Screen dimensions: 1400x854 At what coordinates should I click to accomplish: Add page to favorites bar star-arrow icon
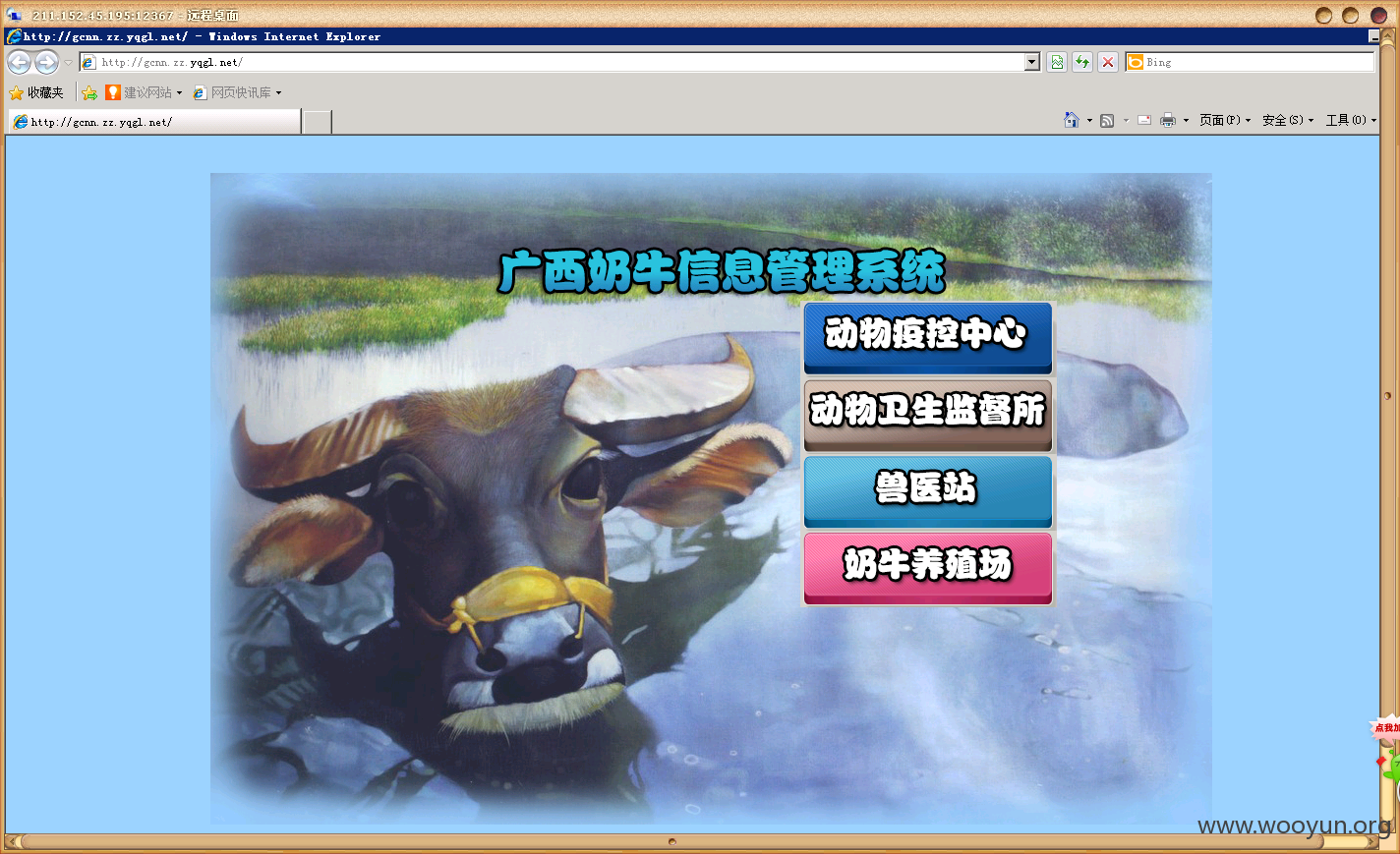point(89,92)
